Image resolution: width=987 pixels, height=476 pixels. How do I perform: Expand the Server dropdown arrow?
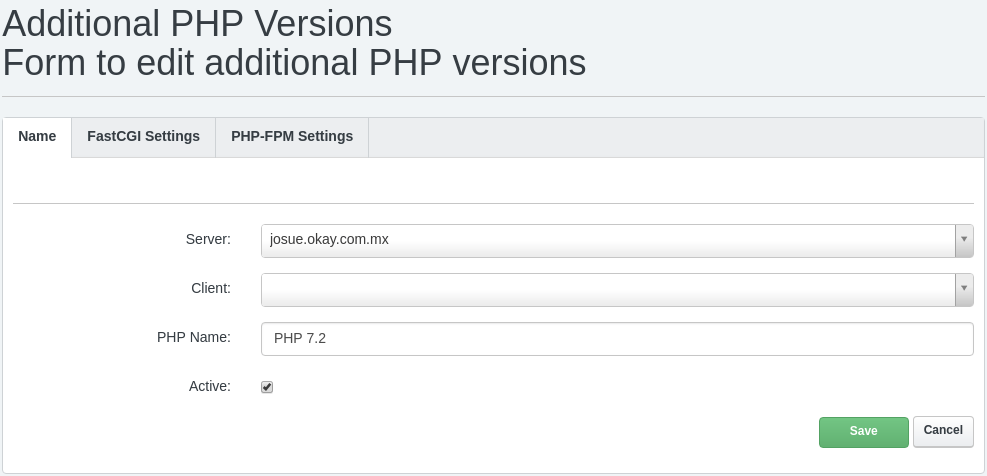964,241
